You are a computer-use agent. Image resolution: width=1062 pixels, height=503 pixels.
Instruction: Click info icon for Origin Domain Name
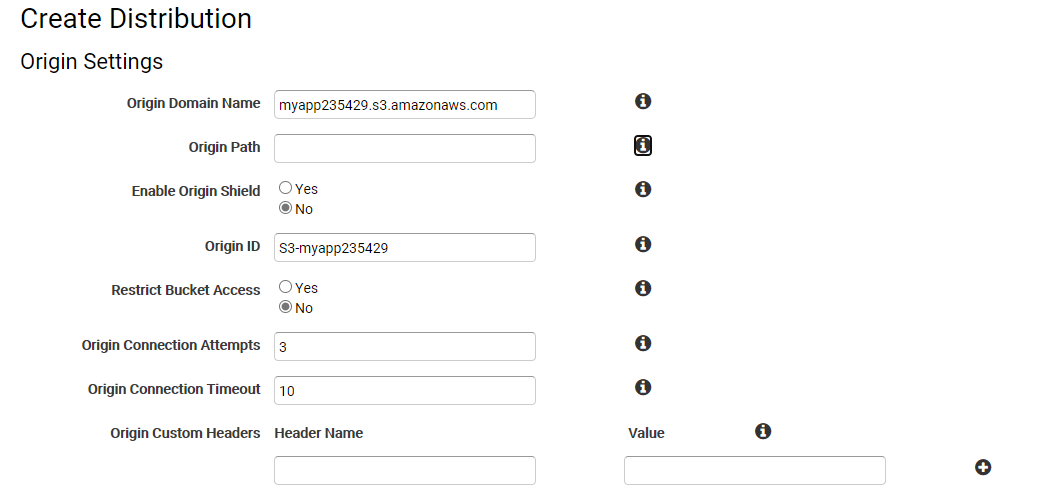[x=643, y=102]
